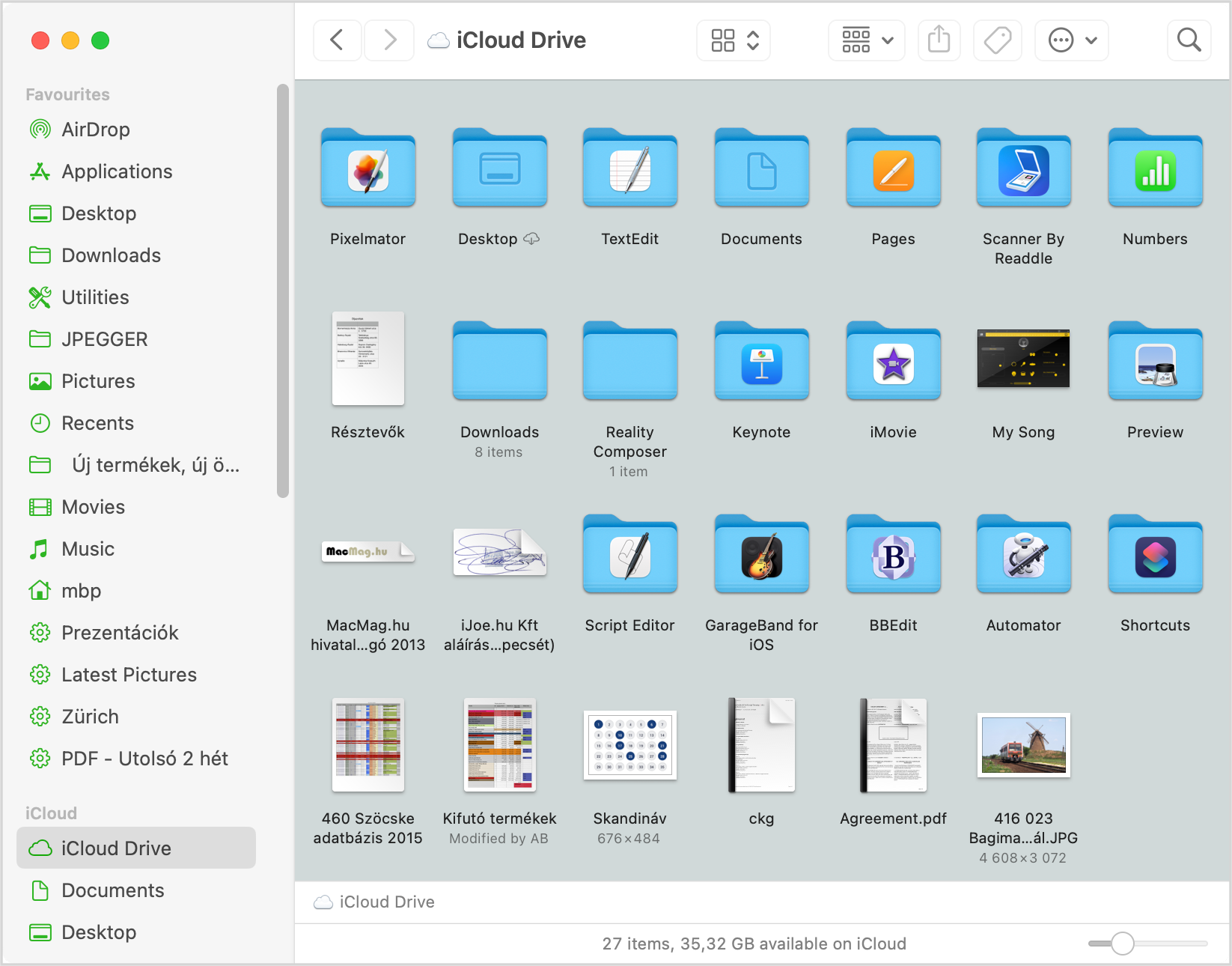Open the Pixelmator folder
The height and width of the screenshot is (966, 1232).
(368, 168)
